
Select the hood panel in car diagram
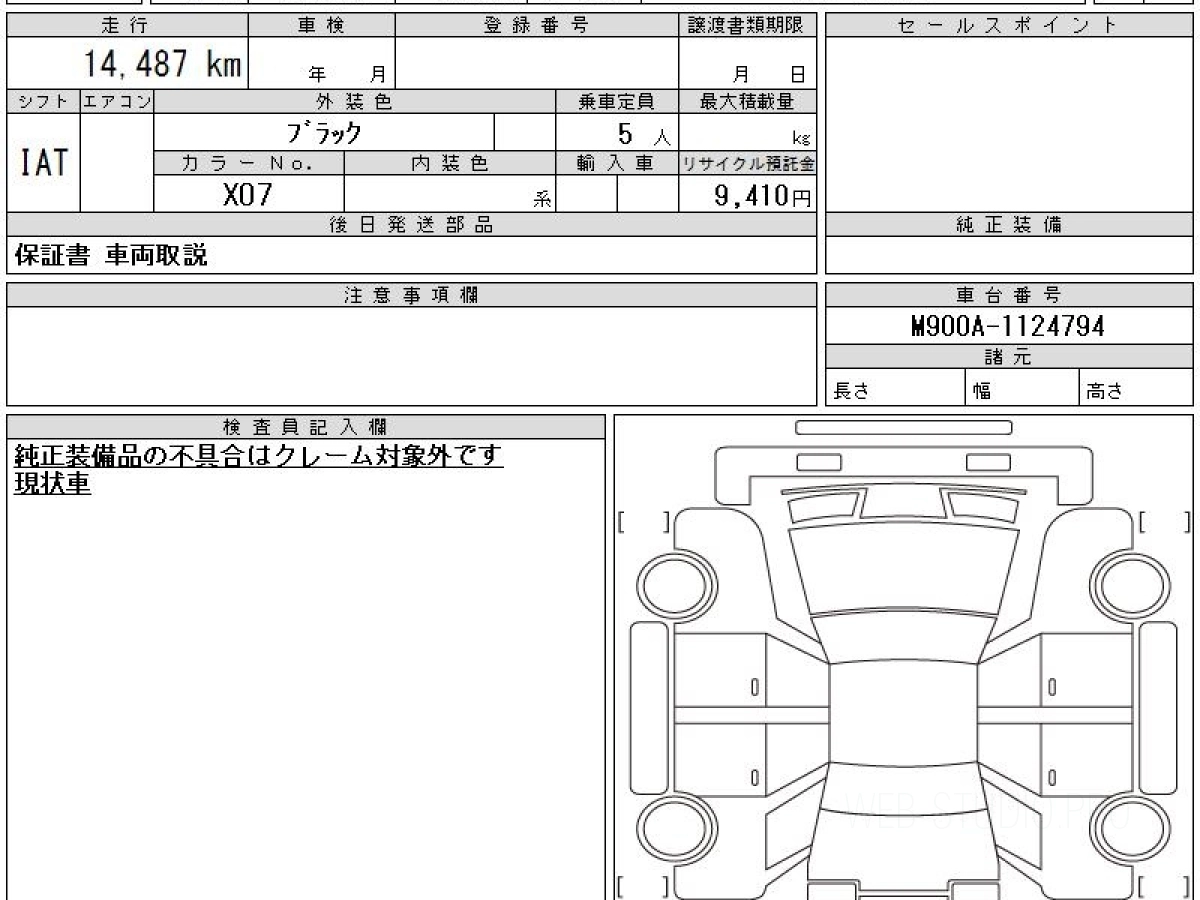pyautogui.click(x=903, y=567)
